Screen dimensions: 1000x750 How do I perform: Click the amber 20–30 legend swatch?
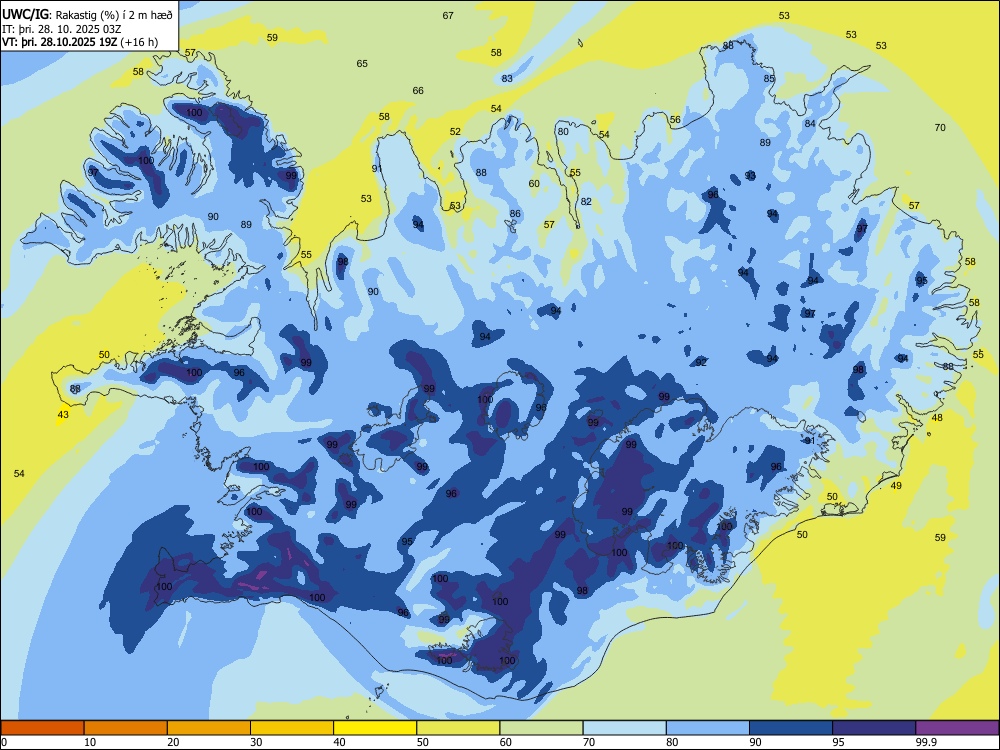coord(209,728)
